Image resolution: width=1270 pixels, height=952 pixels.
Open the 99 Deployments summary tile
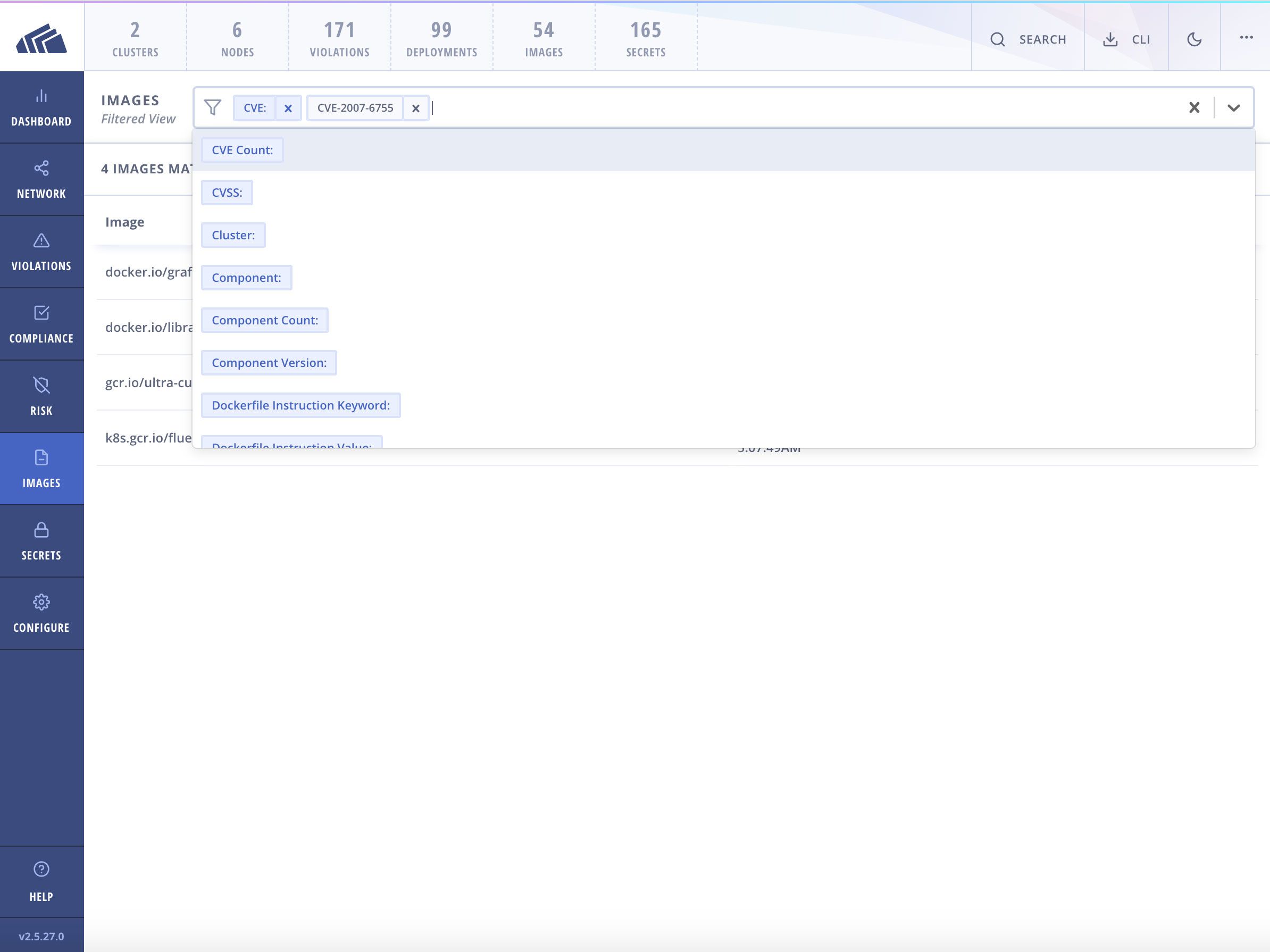point(442,38)
